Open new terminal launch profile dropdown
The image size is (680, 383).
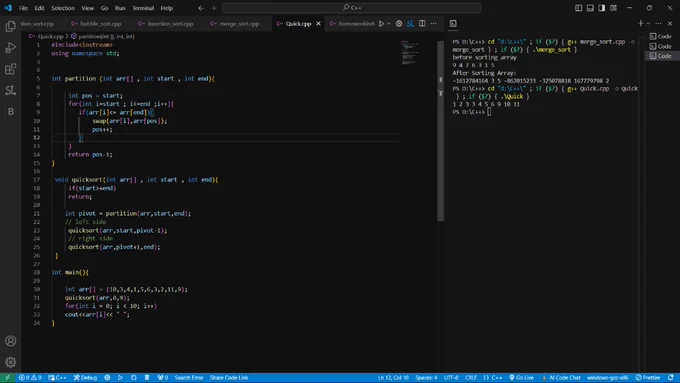tap(648, 23)
